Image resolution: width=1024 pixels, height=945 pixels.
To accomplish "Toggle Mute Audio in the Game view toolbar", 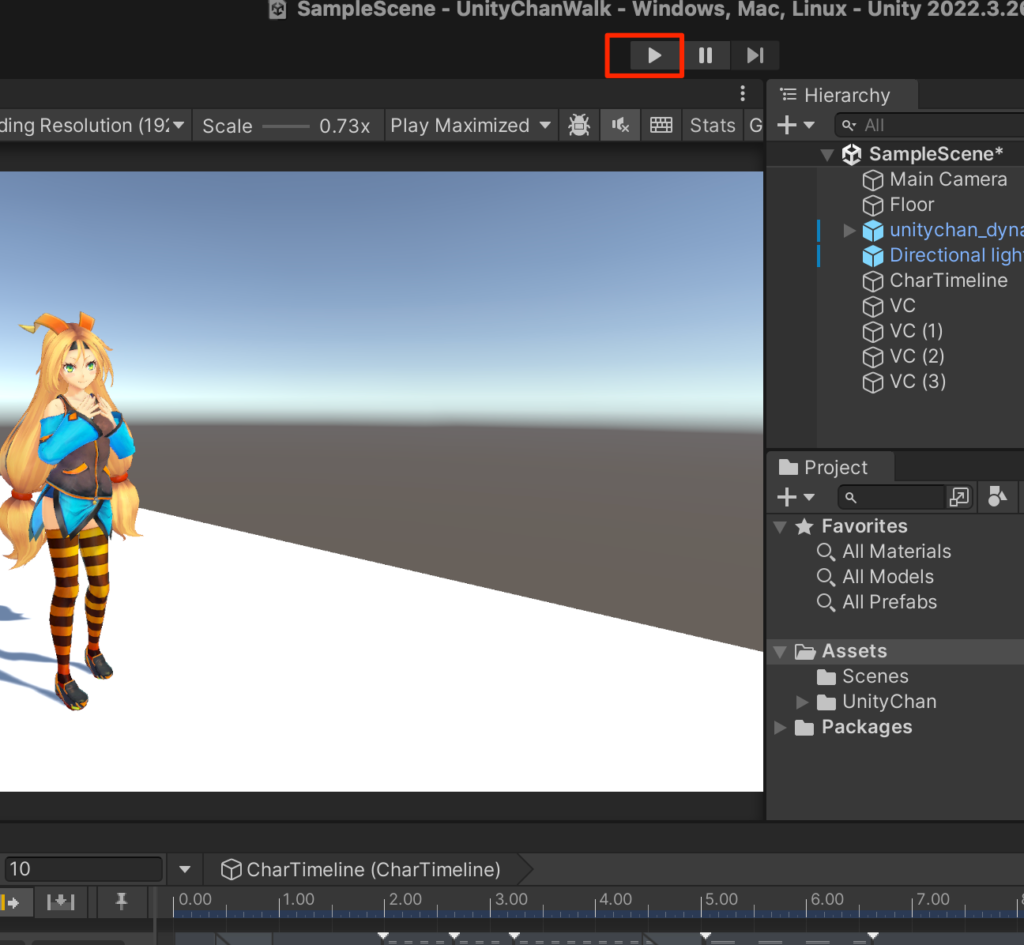I will [620, 125].
